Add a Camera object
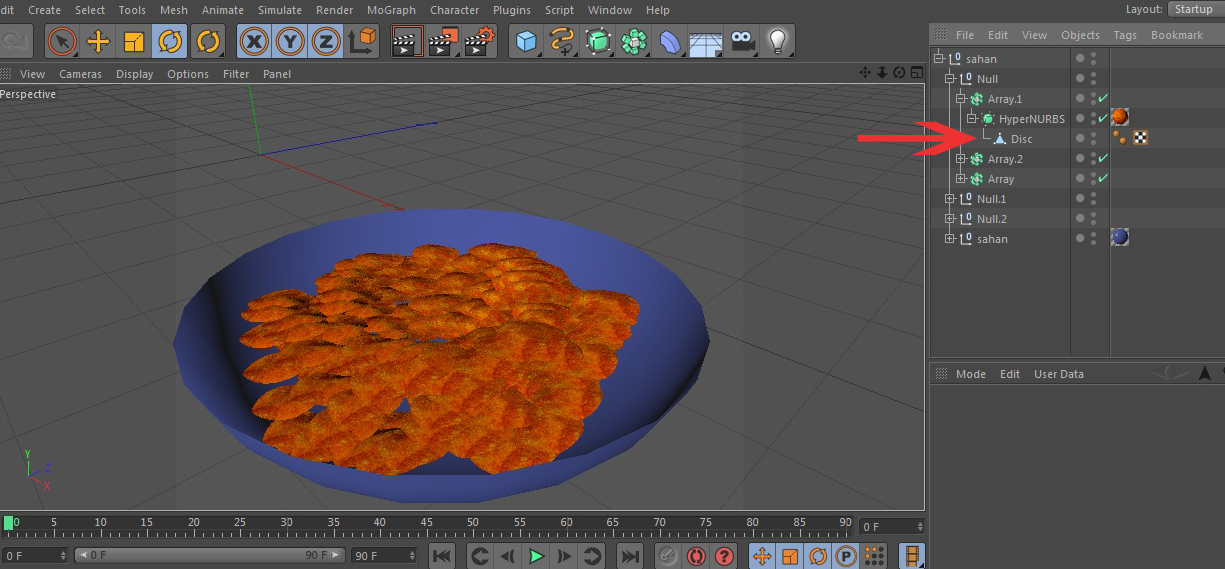 tap(742, 42)
